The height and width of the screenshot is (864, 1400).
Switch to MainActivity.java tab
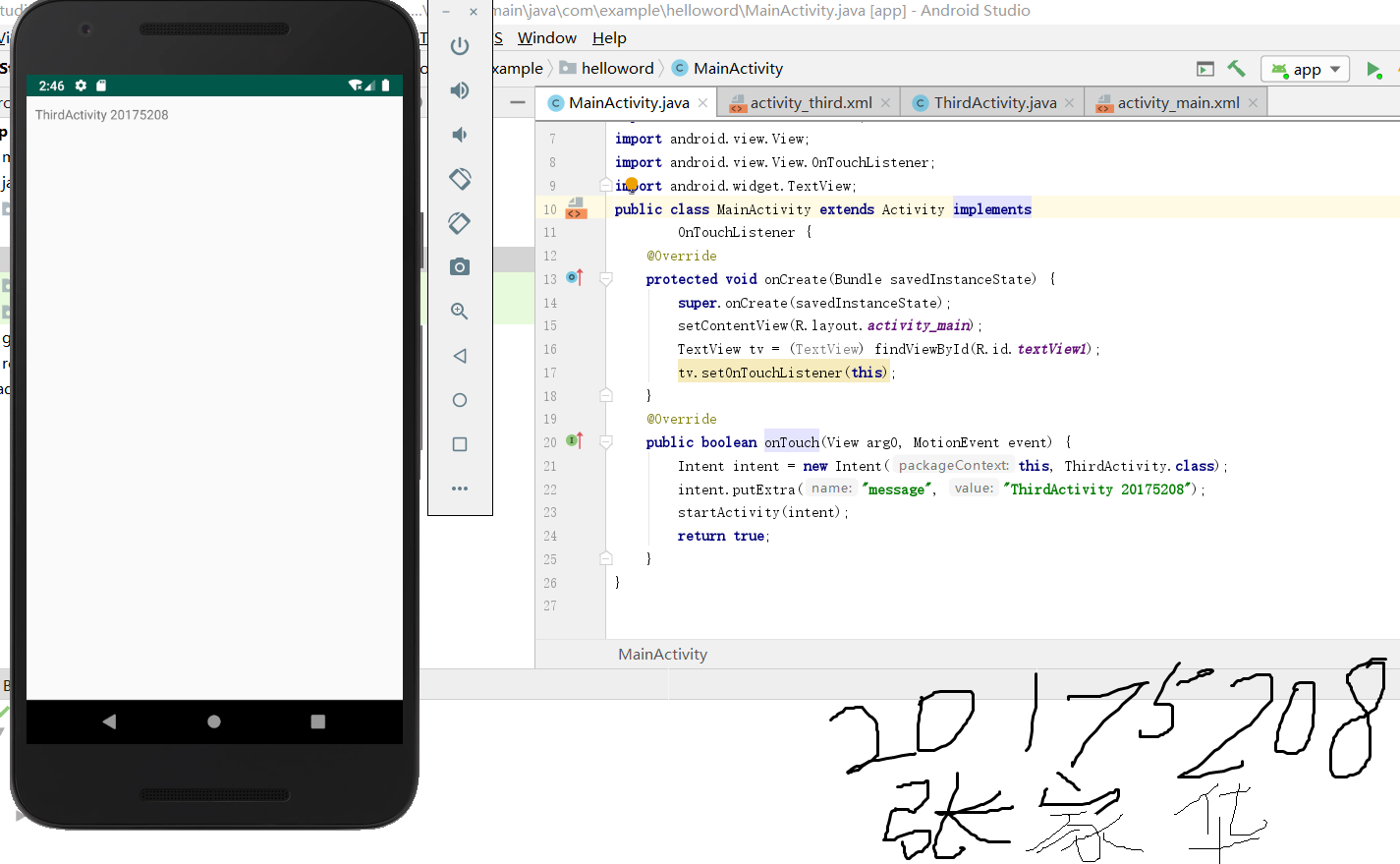(628, 103)
